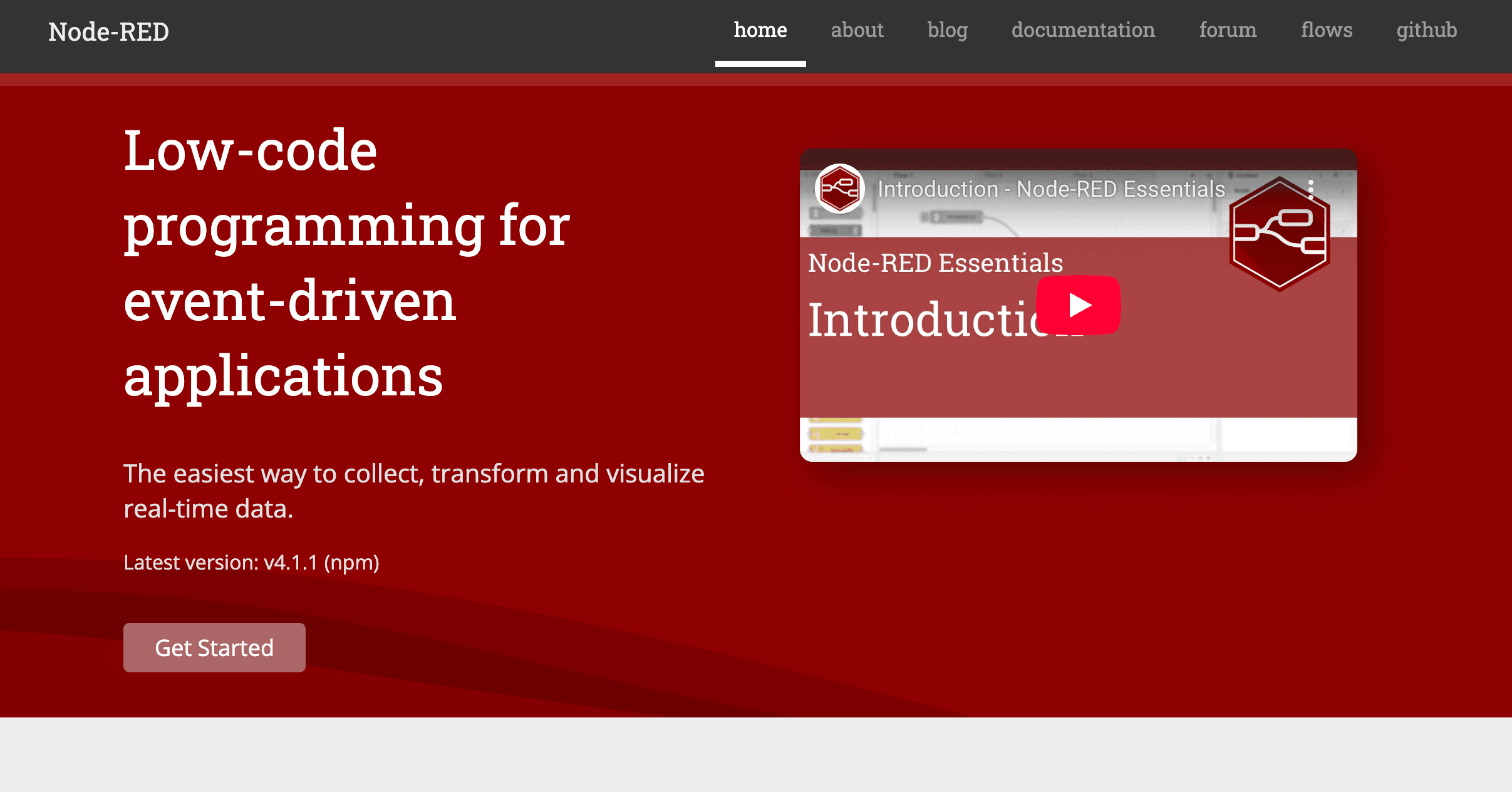Viewport: 1512px width, 792px height.
Task: Navigate to the blog section
Action: coord(947,30)
